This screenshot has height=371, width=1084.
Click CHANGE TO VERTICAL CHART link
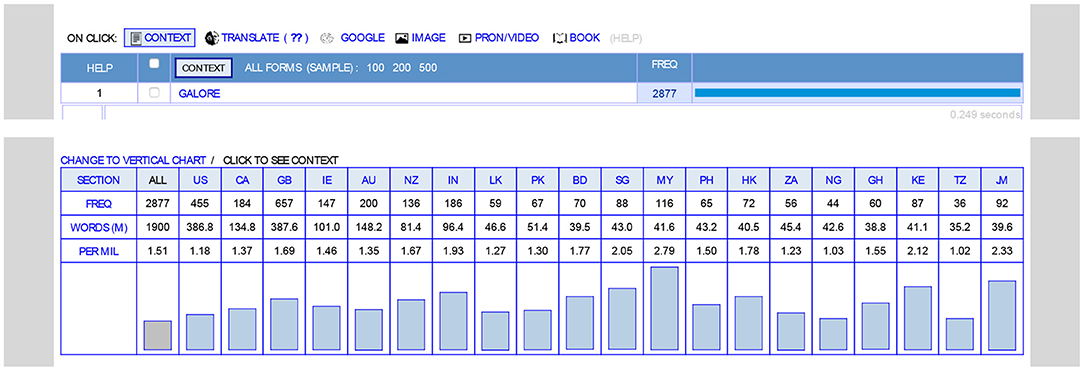click(x=133, y=160)
